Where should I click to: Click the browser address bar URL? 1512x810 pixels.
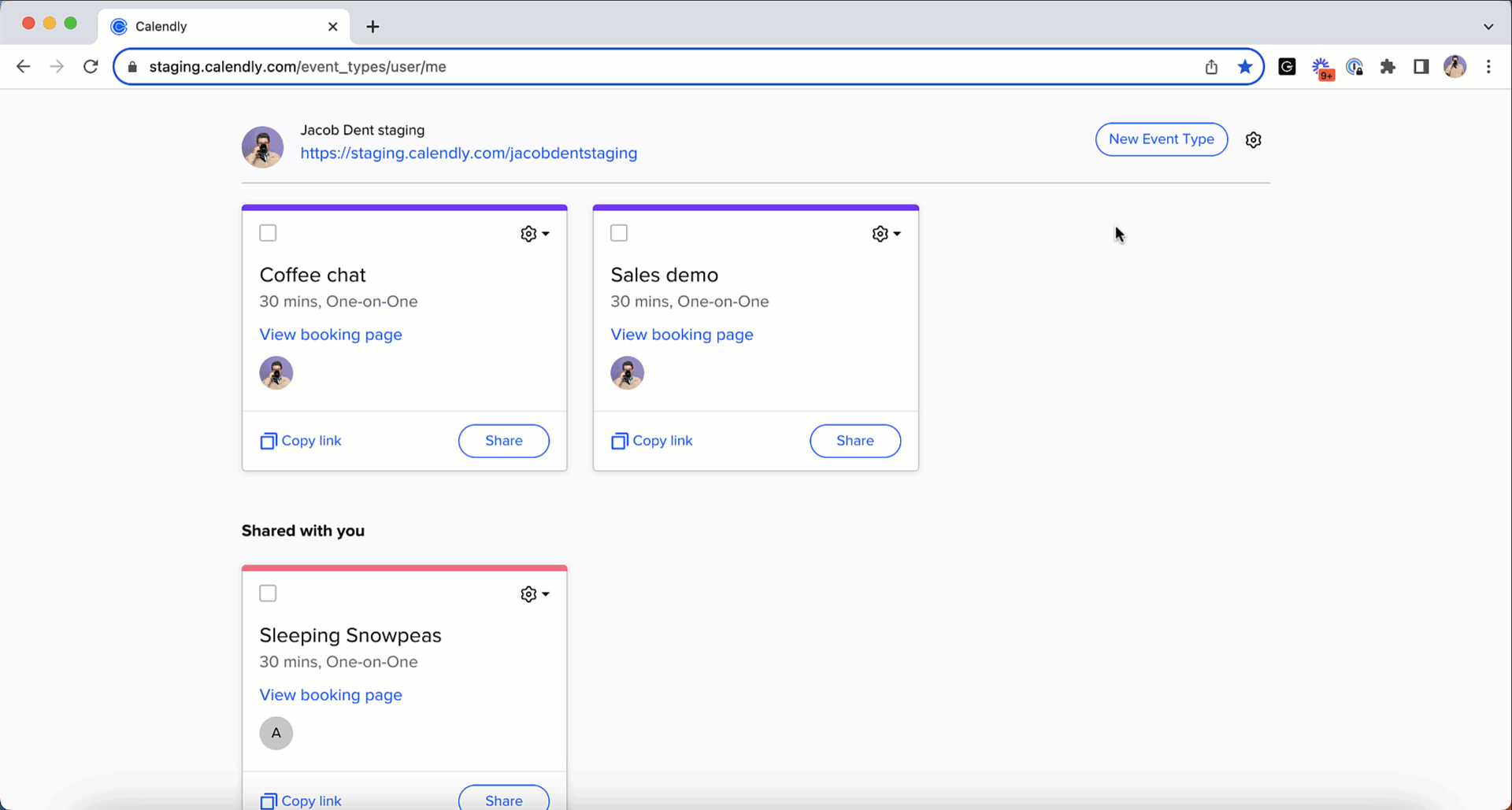[551, 67]
